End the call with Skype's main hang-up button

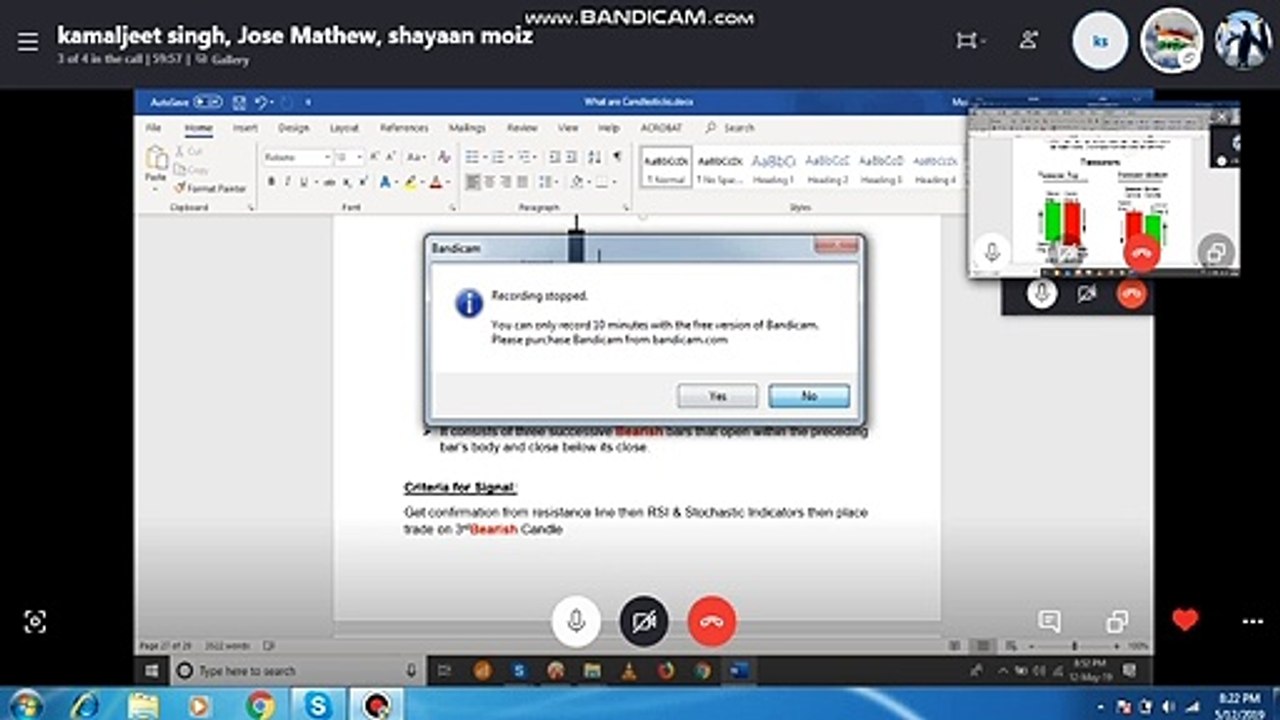pos(712,622)
